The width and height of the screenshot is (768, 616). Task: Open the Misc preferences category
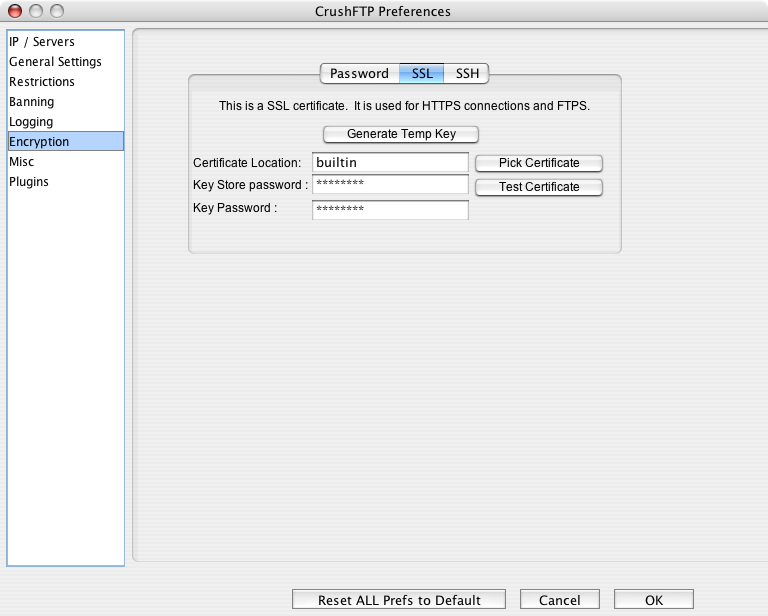pos(22,162)
